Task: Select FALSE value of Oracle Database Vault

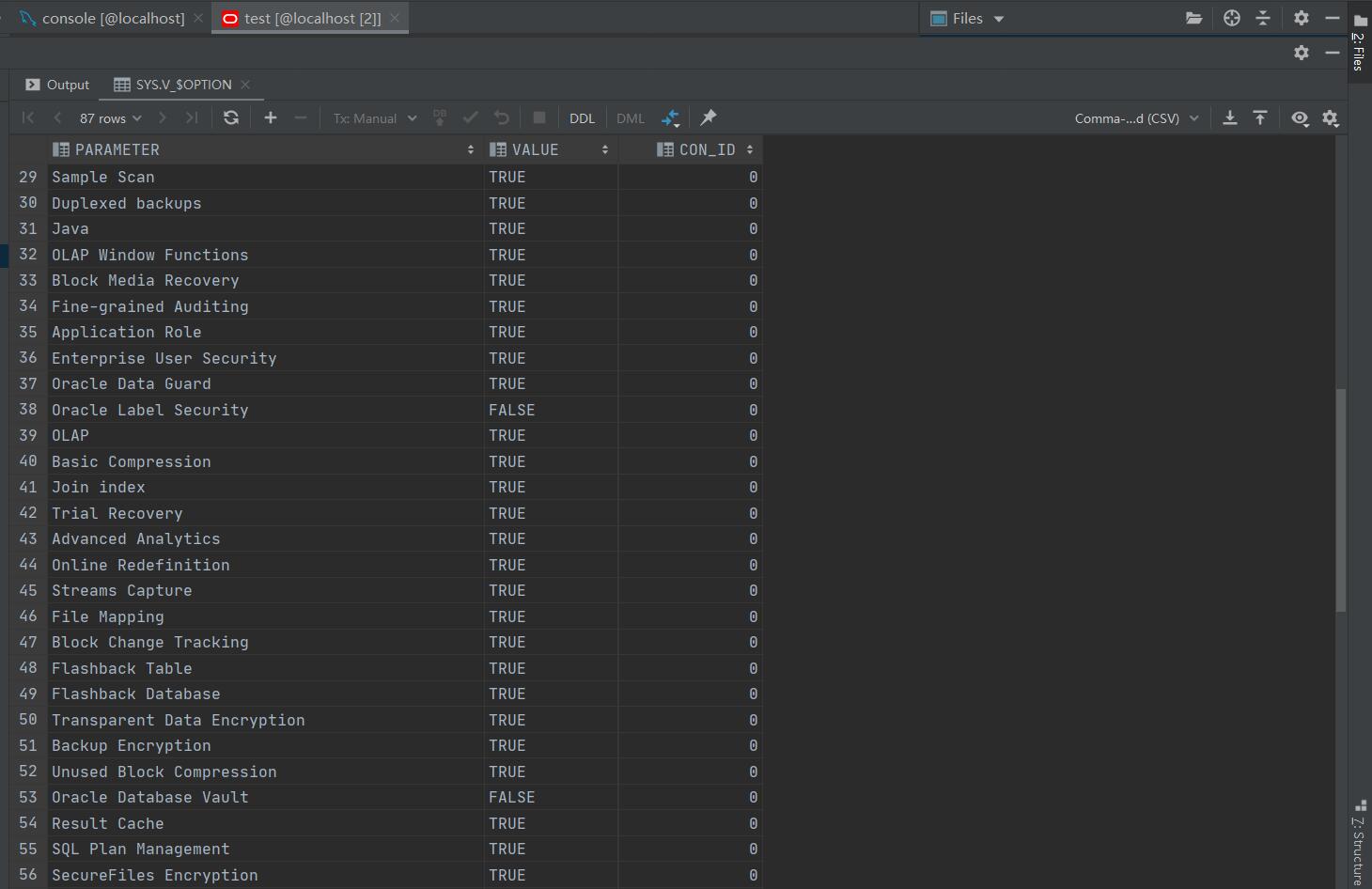Action: pyautogui.click(x=551, y=797)
